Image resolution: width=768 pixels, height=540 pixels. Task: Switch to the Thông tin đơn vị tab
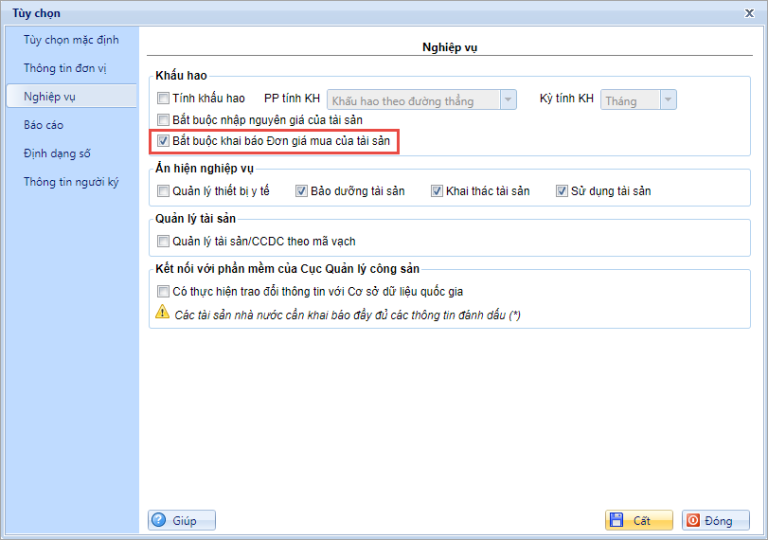[x=66, y=68]
